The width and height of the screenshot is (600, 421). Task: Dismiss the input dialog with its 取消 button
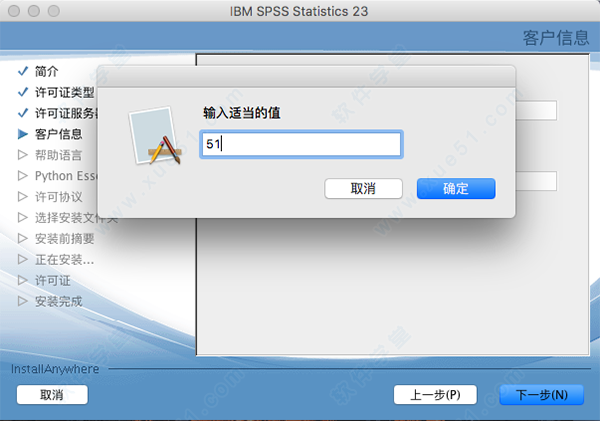[x=363, y=188]
